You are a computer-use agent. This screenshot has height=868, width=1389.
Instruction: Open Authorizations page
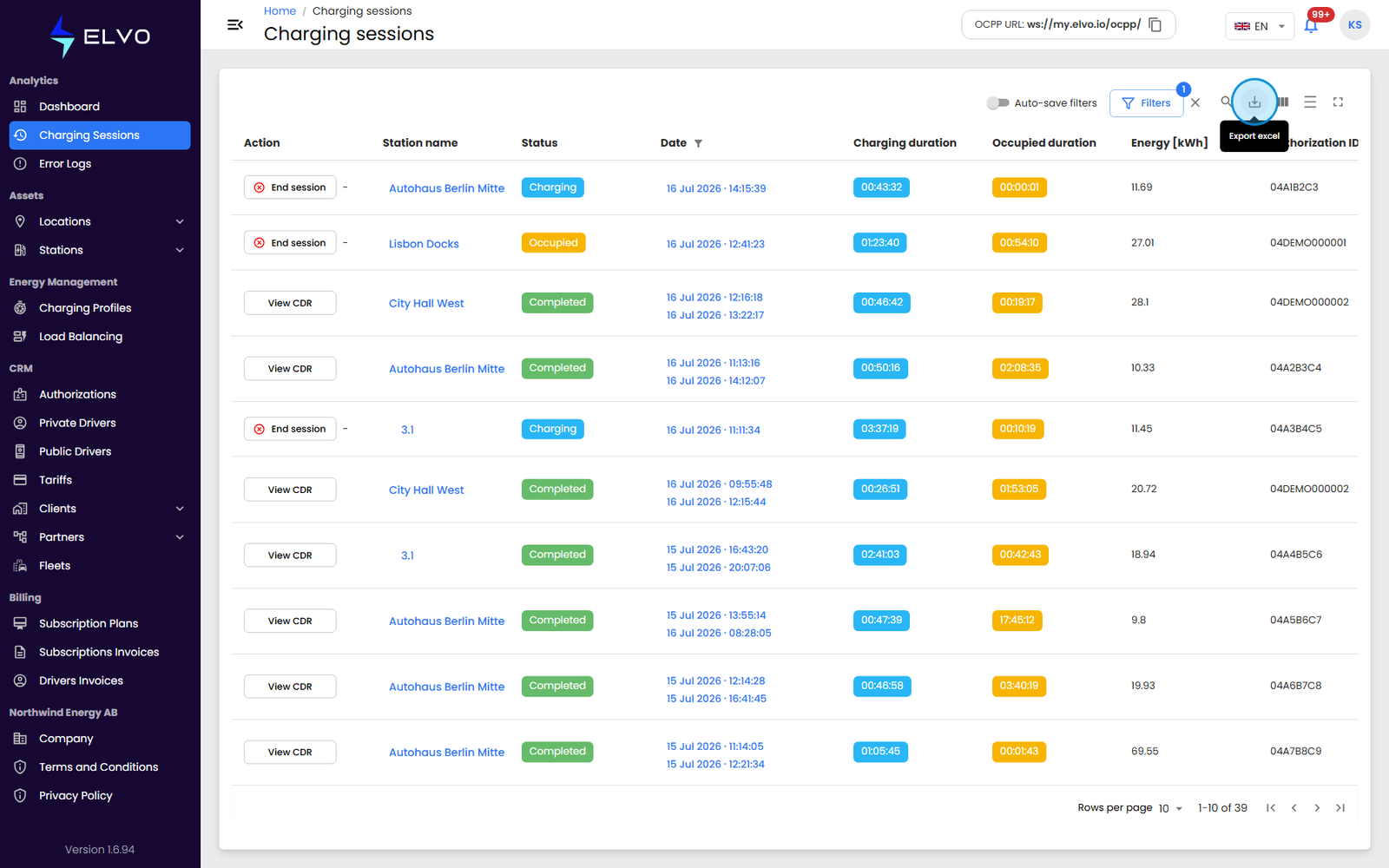click(100, 394)
